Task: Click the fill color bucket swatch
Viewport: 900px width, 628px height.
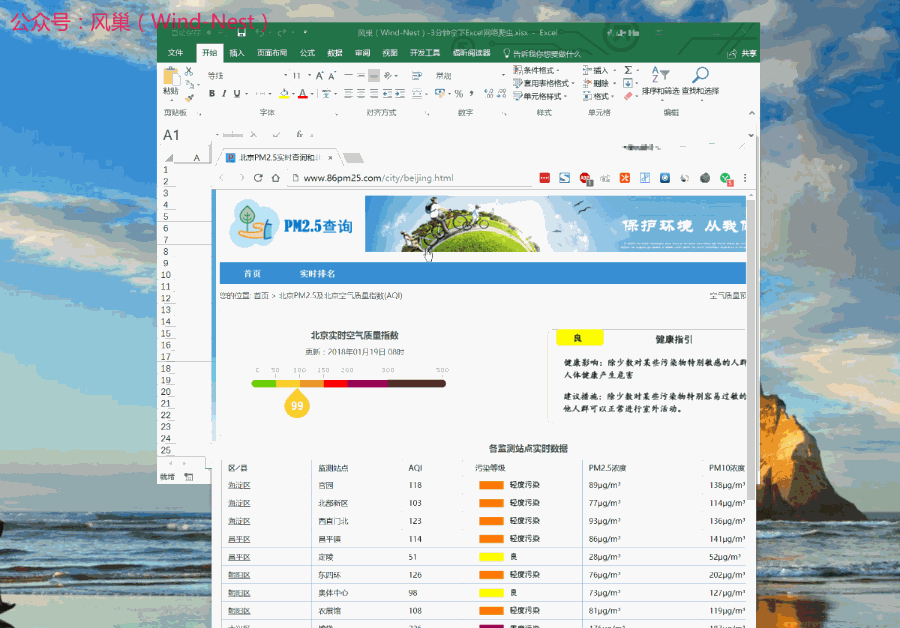Action: [284, 94]
